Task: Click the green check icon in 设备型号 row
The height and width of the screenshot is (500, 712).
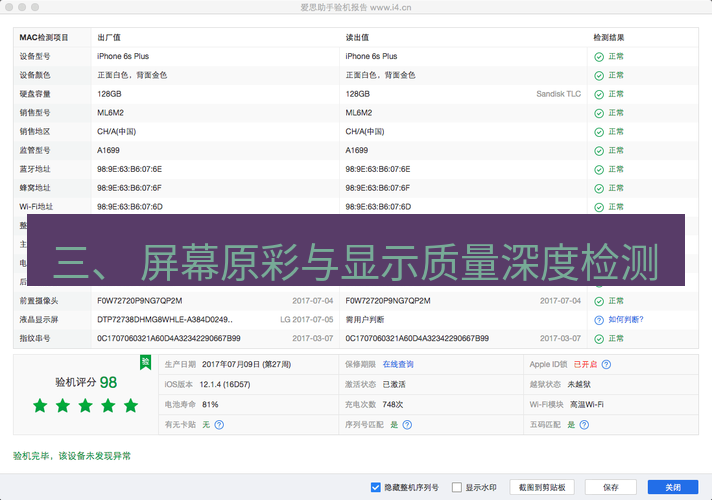Action: (599, 57)
